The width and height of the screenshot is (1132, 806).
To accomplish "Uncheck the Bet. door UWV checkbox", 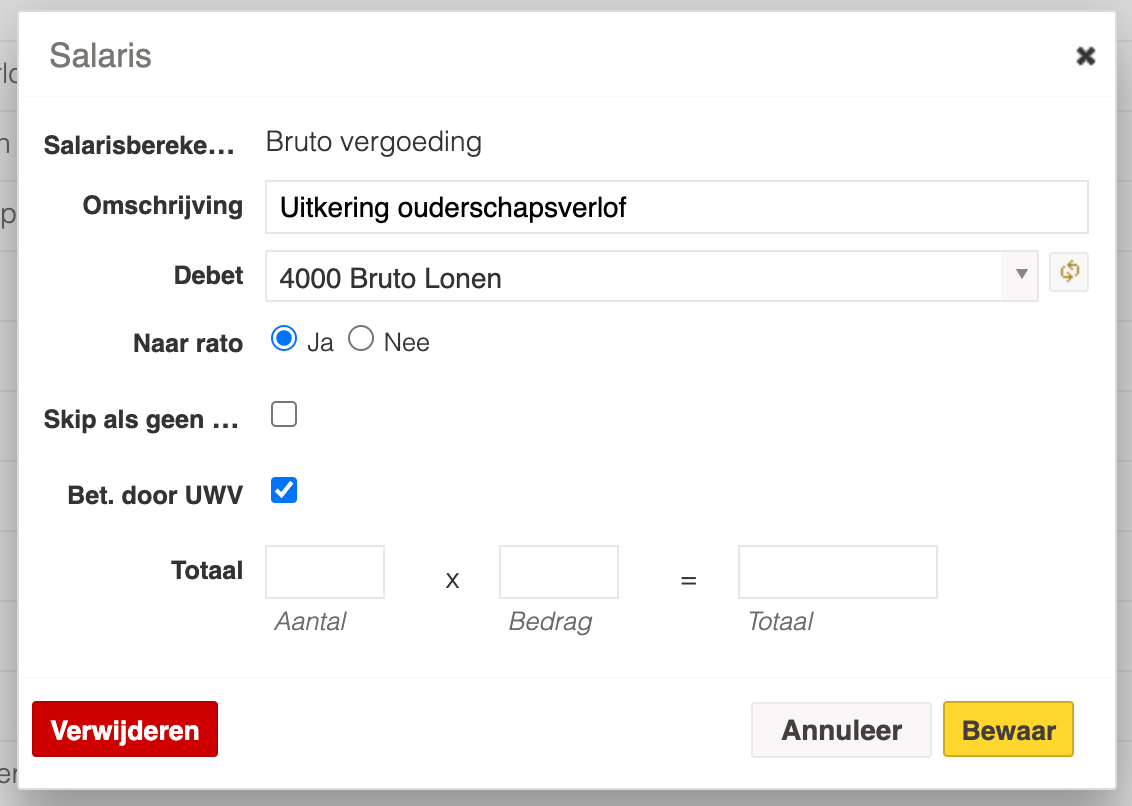I will 284,490.
